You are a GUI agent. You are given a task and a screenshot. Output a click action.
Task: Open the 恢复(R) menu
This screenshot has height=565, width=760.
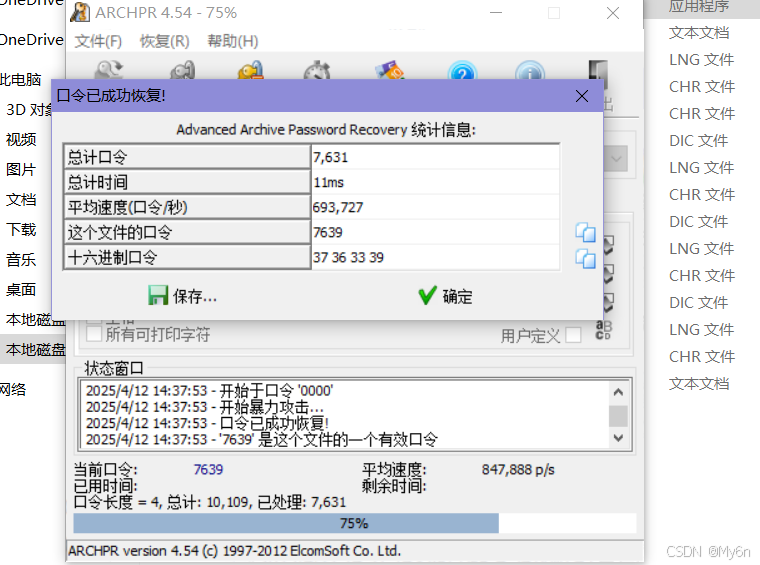[x=165, y=41]
